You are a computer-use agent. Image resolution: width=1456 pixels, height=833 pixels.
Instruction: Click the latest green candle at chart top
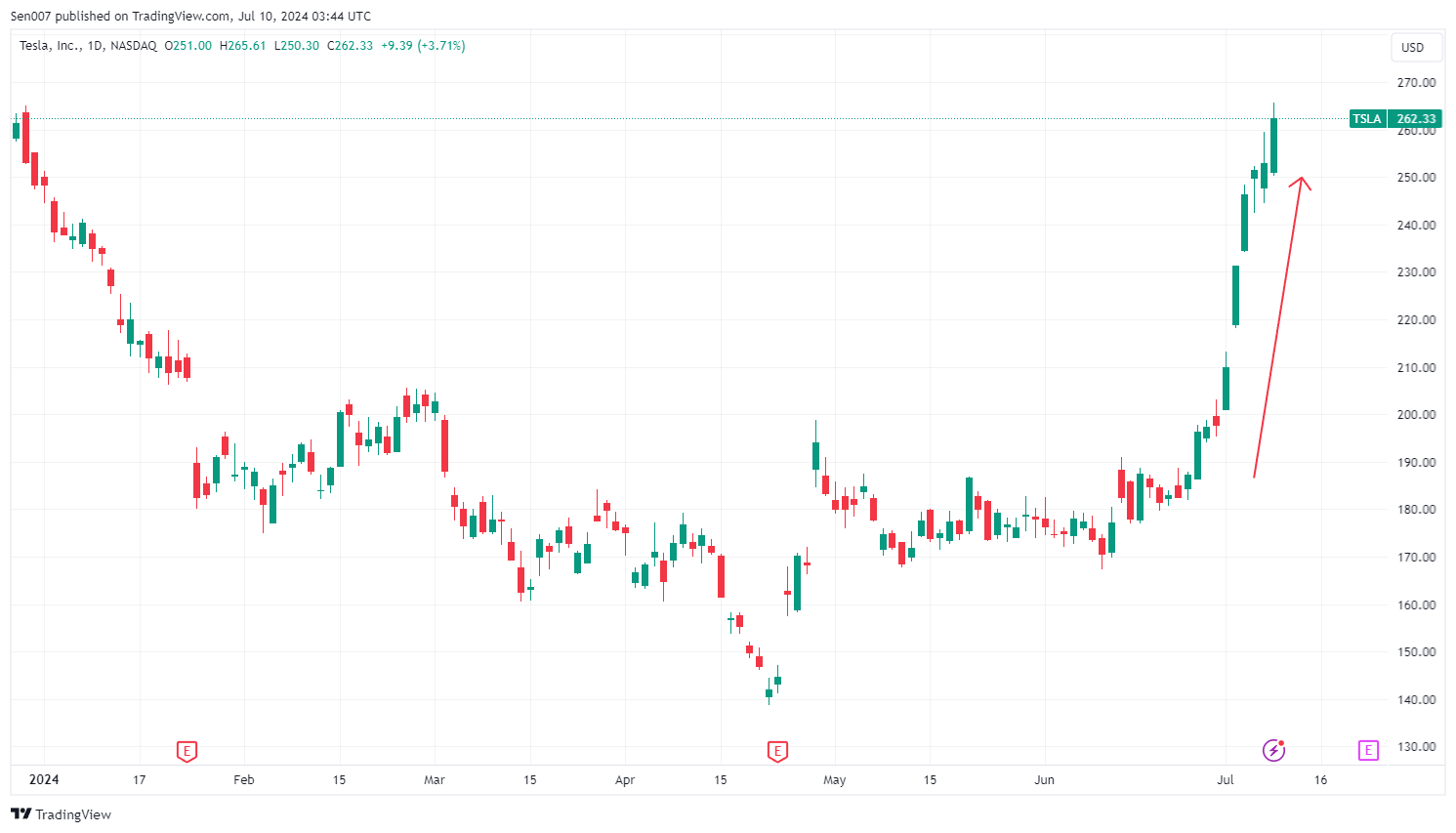(x=1273, y=146)
